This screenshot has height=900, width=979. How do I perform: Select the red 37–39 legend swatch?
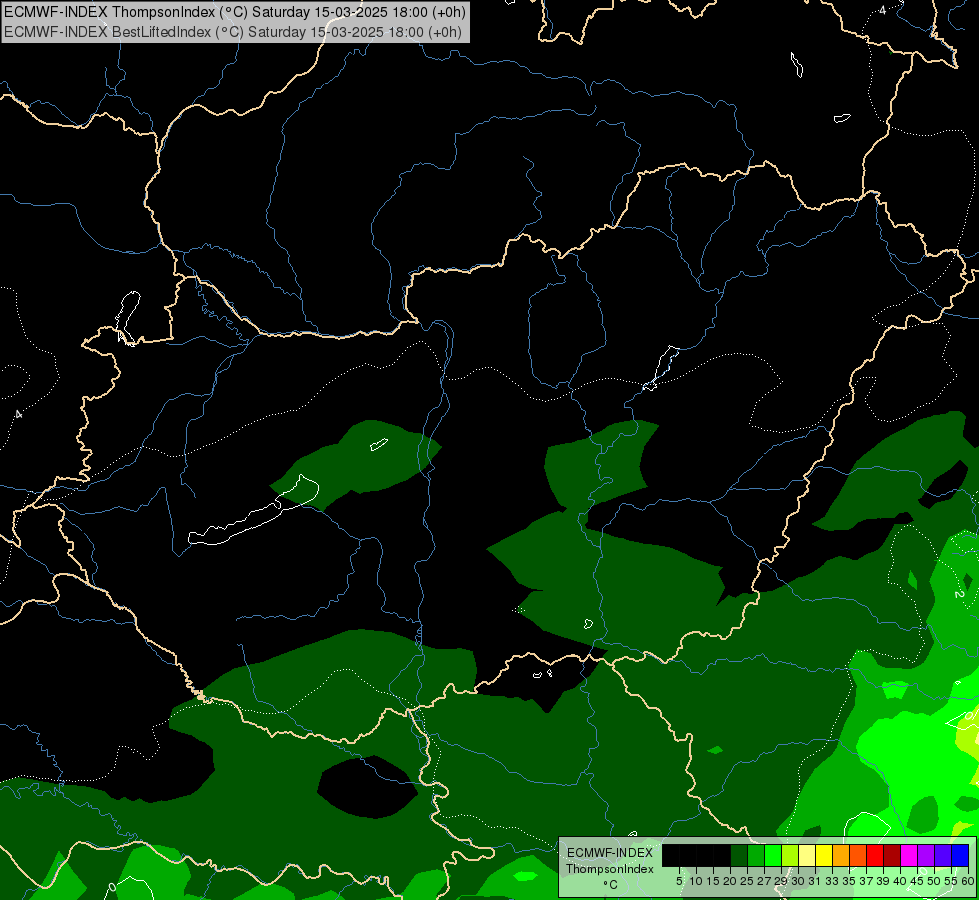tap(875, 855)
